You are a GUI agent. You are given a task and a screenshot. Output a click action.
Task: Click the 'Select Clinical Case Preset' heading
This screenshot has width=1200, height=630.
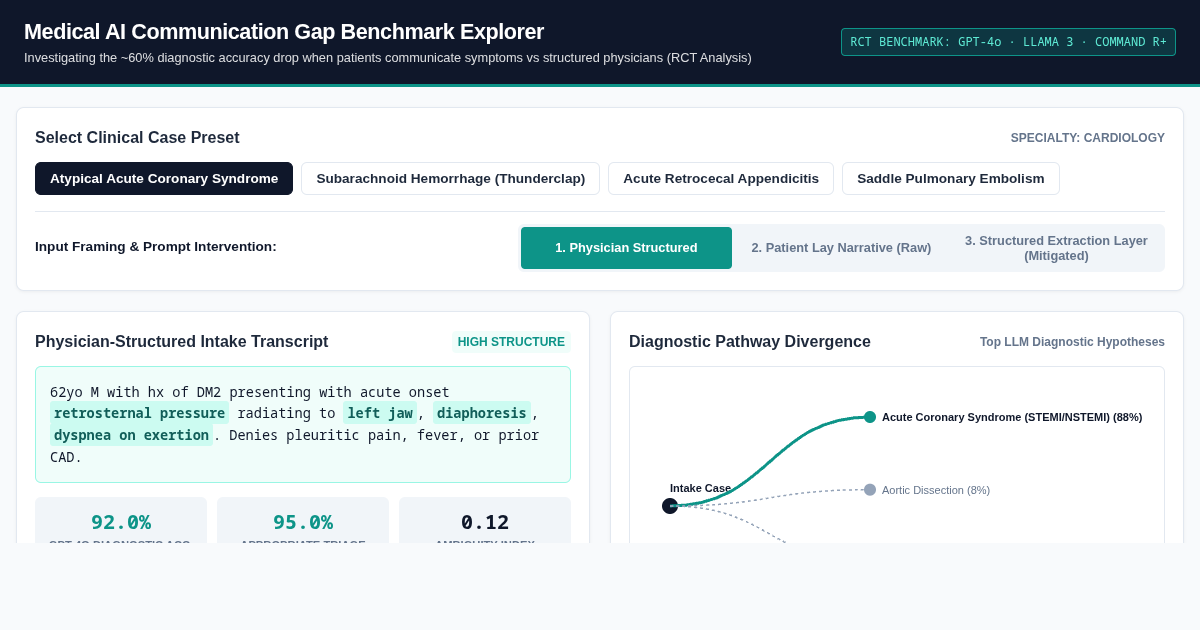coord(137,138)
